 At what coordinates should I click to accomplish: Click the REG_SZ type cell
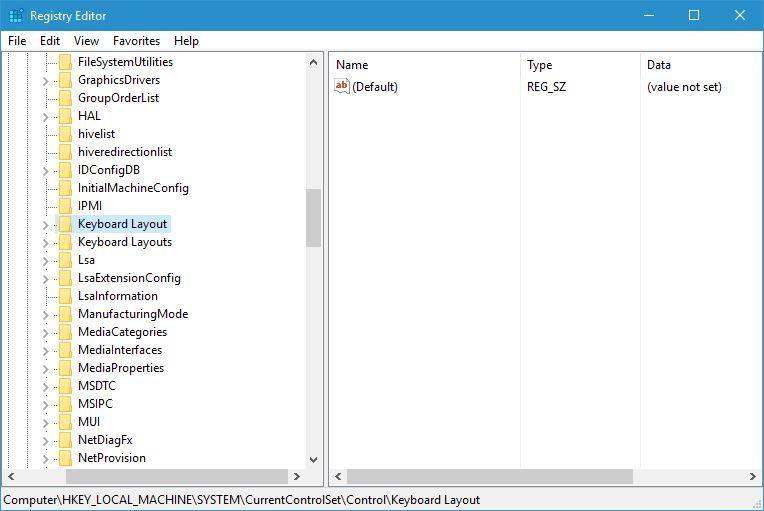point(546,87)
